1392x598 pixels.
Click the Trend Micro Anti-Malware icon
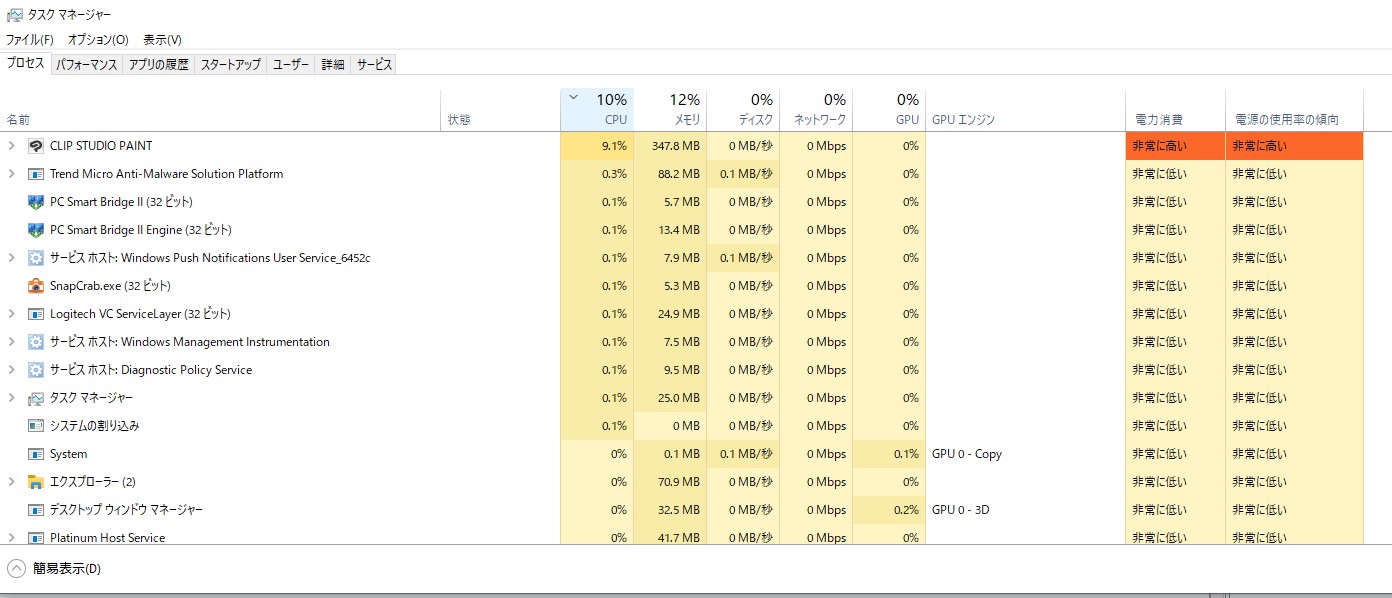point(36,174)
